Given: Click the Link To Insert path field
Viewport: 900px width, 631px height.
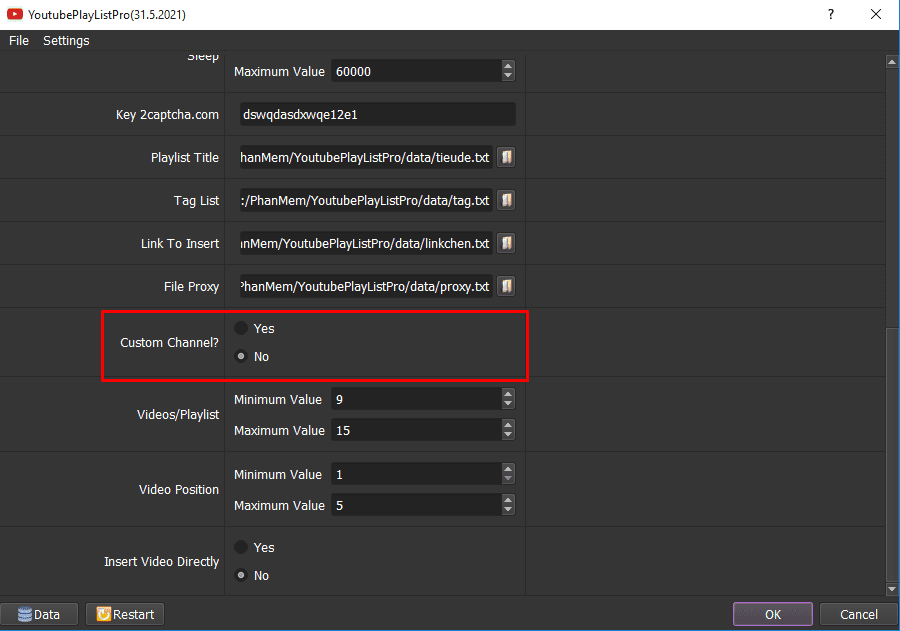Looking at the screenshot, I should click(366, 243).
